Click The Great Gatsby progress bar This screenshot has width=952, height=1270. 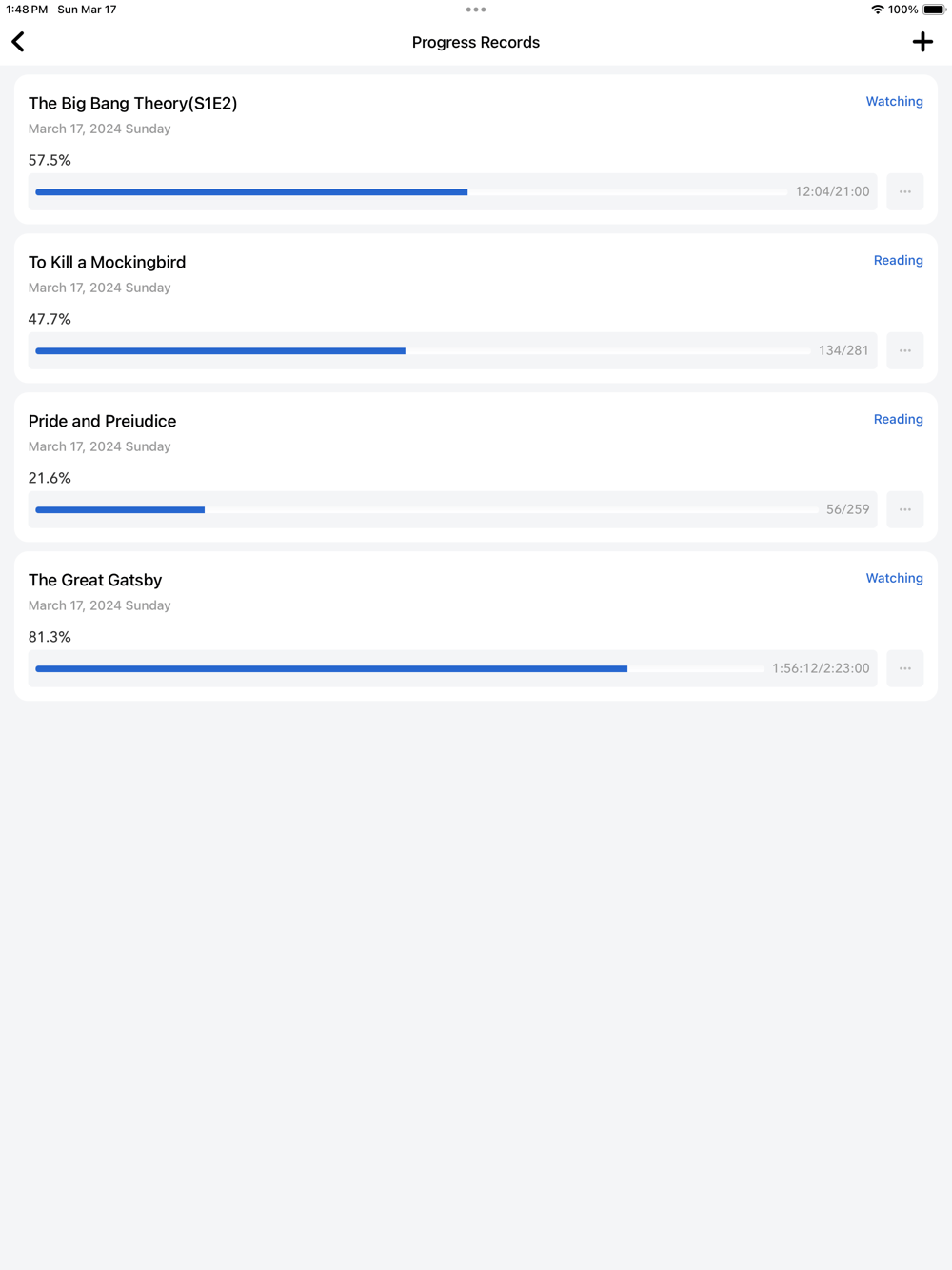click(x=399, y=669)
